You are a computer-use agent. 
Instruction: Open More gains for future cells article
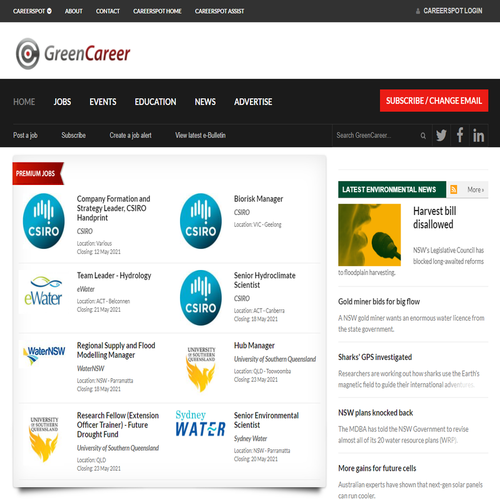click(x=377, y=468)
